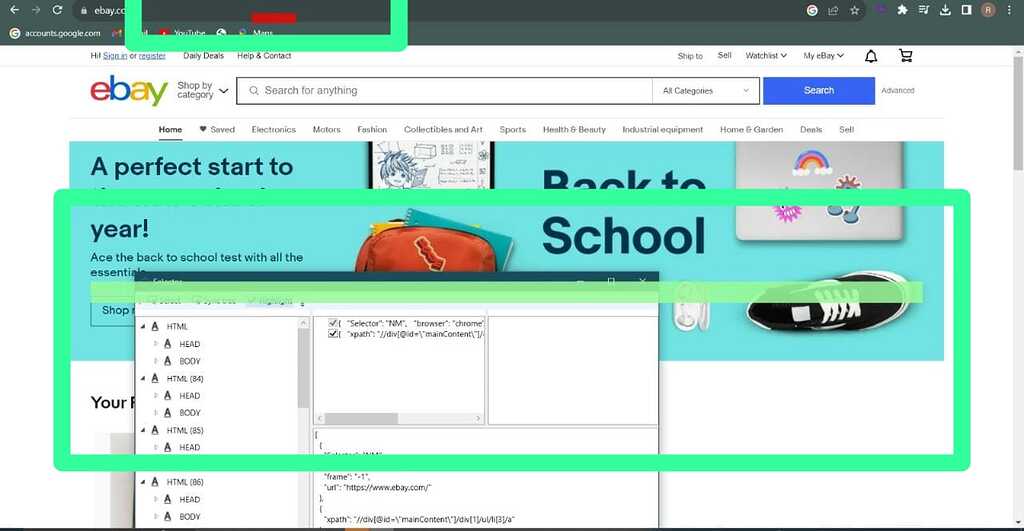Screen dimensions: 1024x531
Task: Click the Search for anything field
Action: 450,91
